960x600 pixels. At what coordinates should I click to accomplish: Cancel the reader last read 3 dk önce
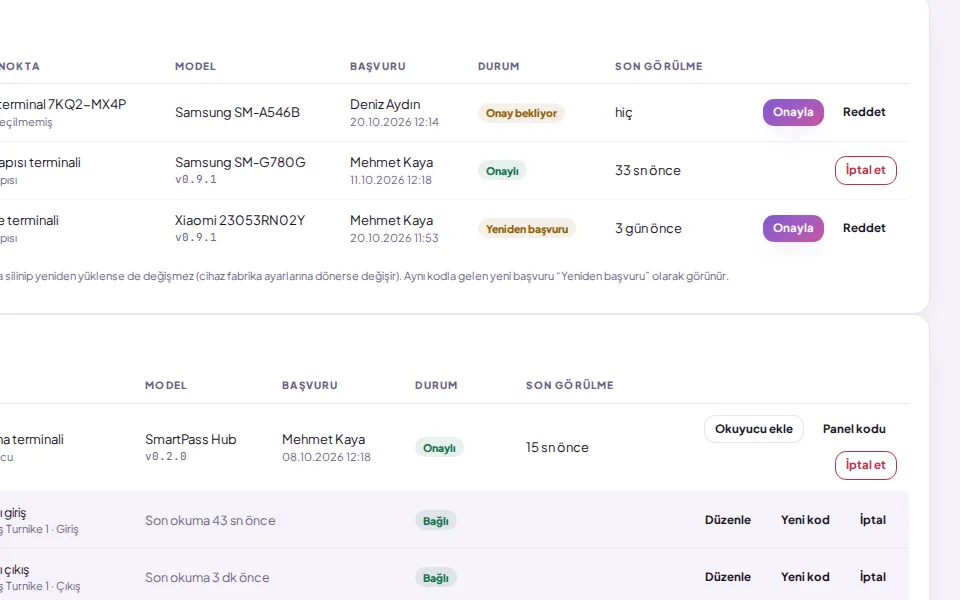872,577
